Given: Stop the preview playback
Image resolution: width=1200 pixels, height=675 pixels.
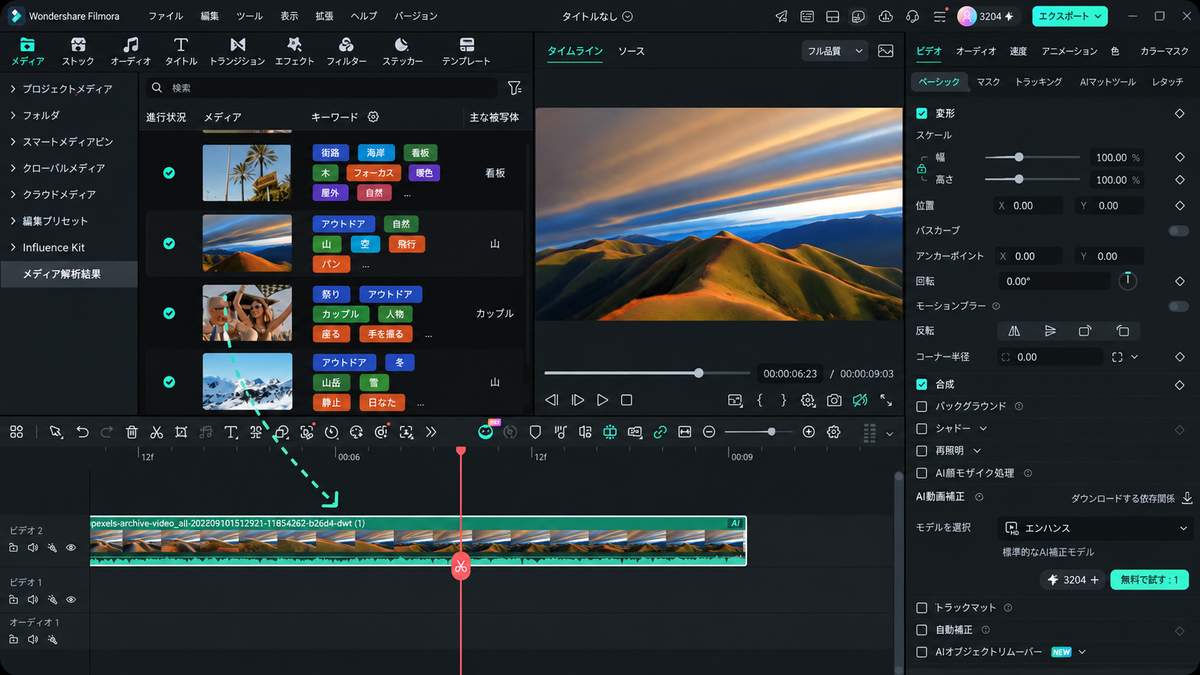Looking at the screenshot, I should pos(626,400).
